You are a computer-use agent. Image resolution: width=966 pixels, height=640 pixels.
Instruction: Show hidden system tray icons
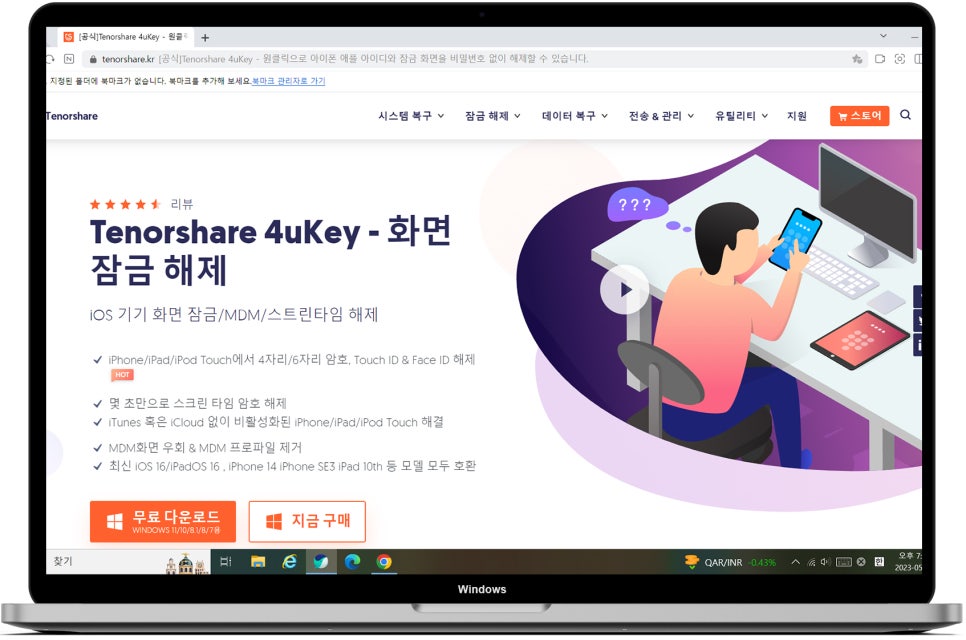[x=795, y=562]
